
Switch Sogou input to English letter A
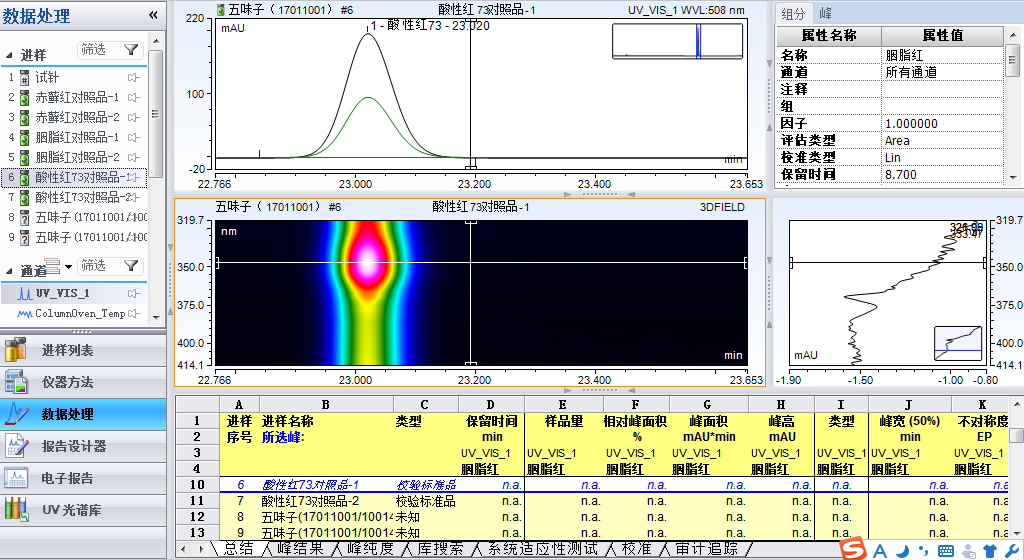click(880, 552)
